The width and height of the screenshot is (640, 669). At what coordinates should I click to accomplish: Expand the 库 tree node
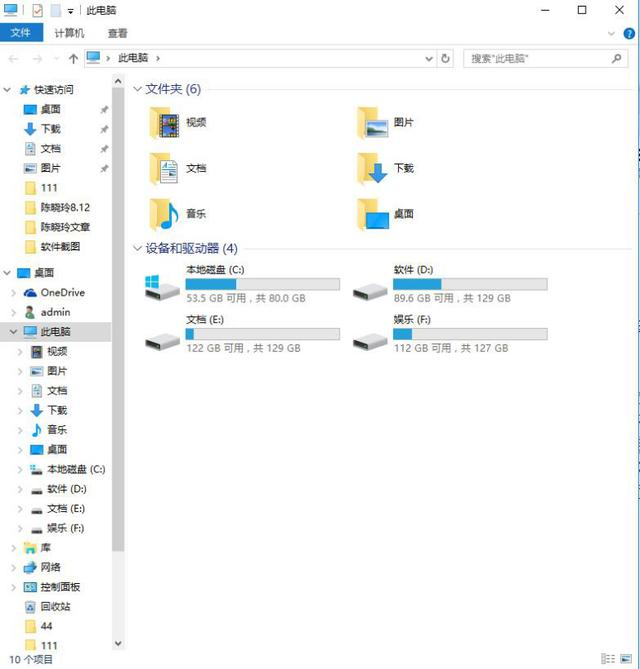13,548
